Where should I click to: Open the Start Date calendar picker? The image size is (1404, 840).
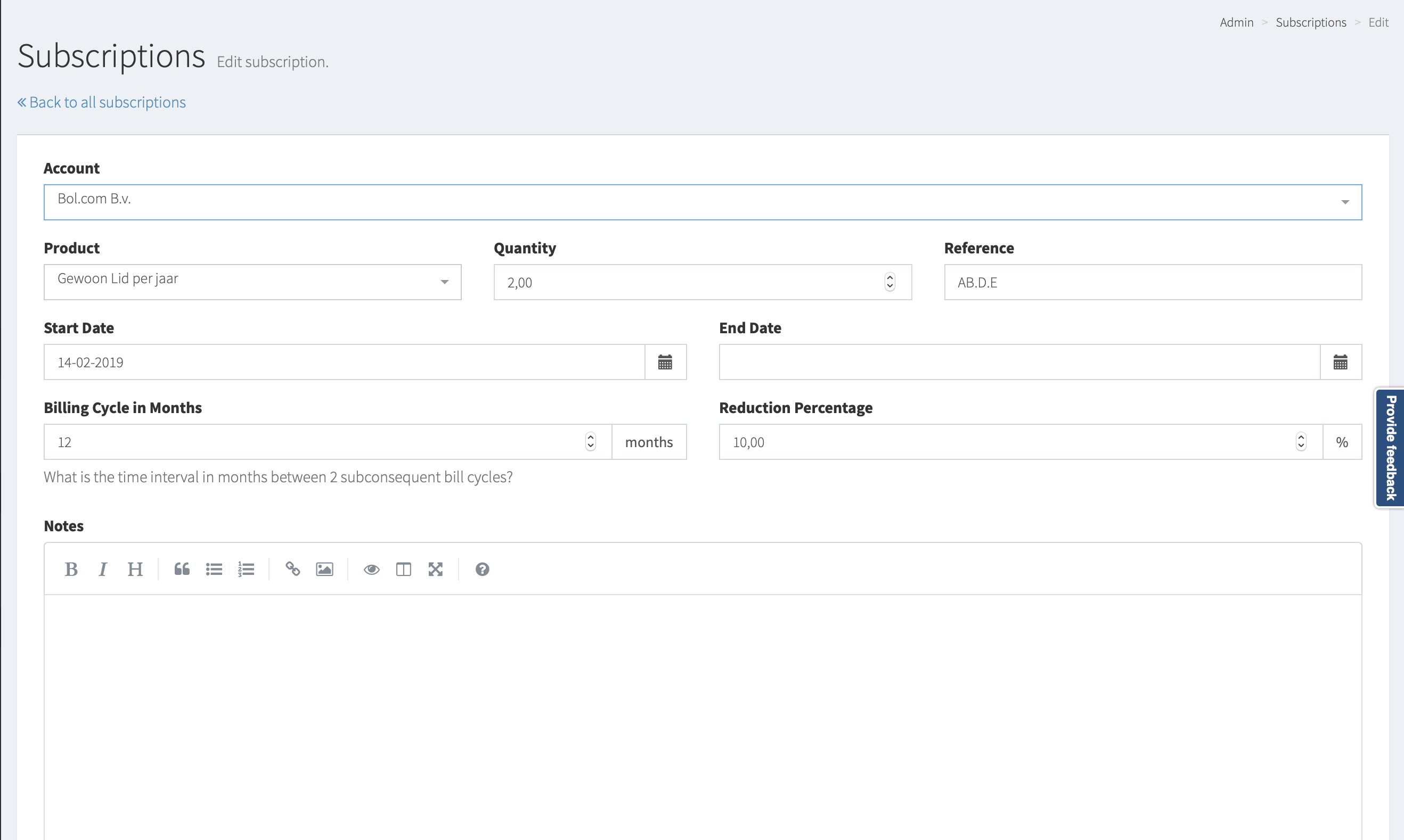pos(665,363)
